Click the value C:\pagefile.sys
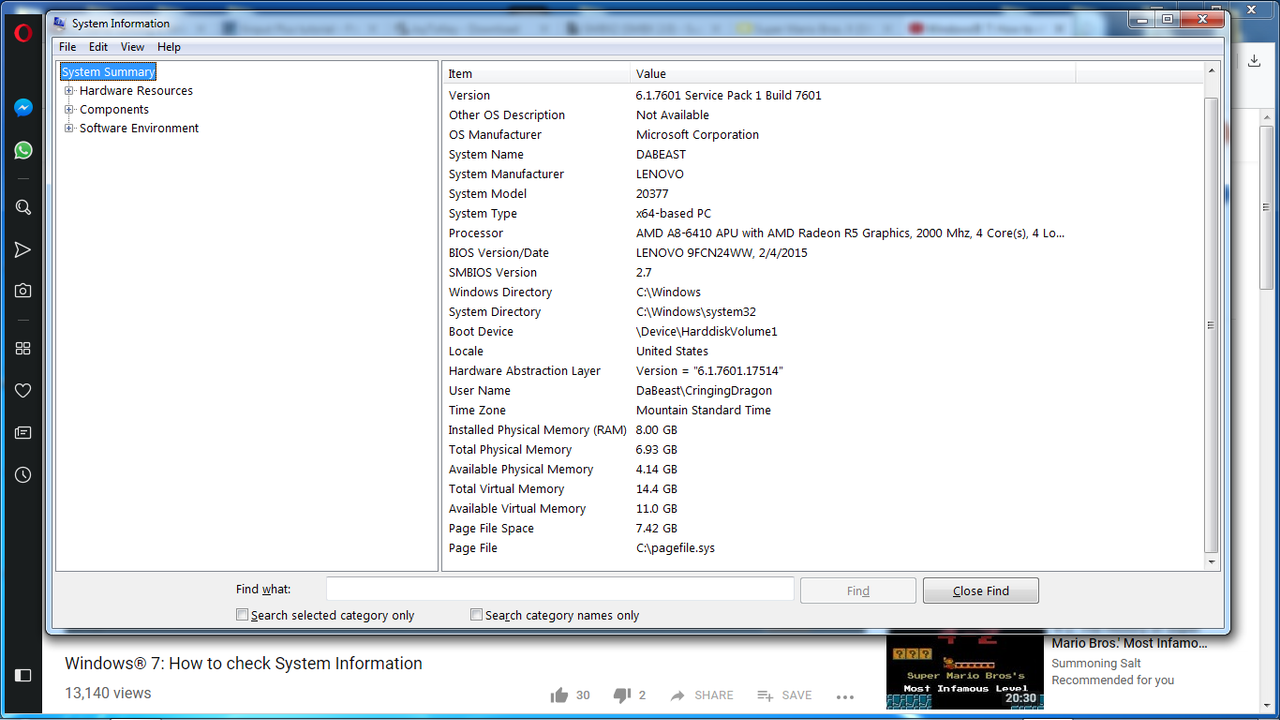Screen dimensions: 1280x720 (675, 548)
